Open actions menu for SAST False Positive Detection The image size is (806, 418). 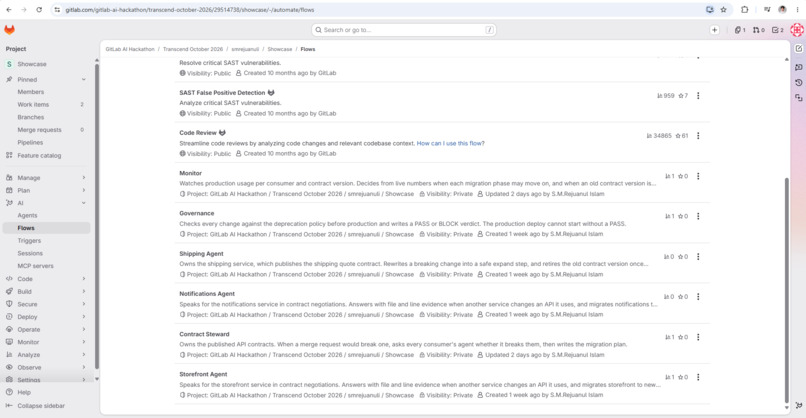pyautogui.click(x=698, y=96)
